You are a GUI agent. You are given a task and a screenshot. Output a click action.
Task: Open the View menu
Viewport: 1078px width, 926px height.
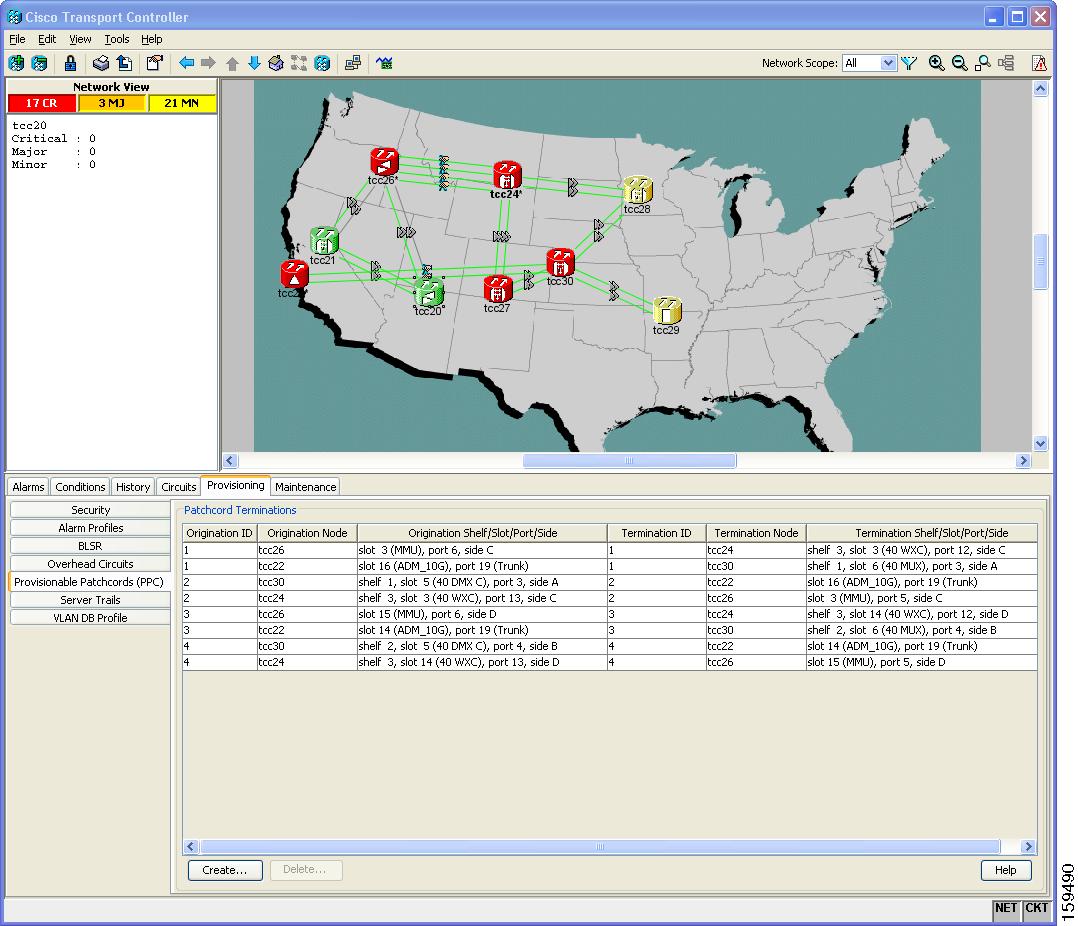point(80,39)
